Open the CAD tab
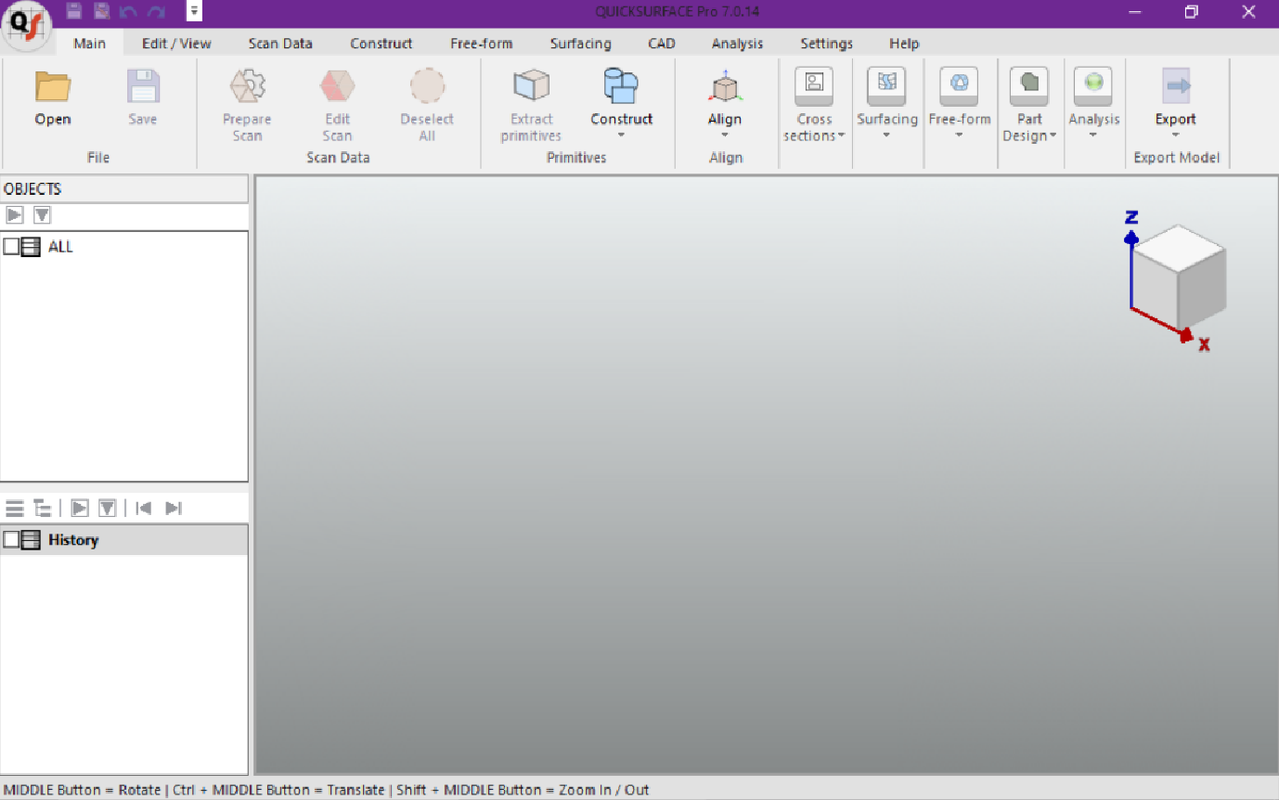Screen dimensions: 1279x800 click(x=661, y=43)
